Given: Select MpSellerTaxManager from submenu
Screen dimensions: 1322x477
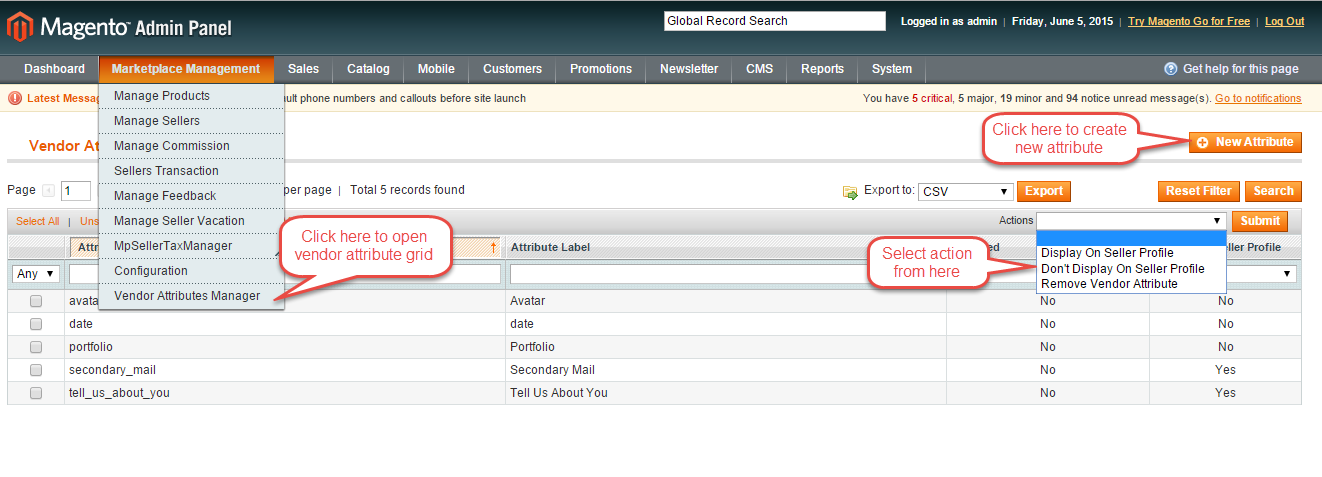Looking at the screenshot, I should click(x=191, y=246).
